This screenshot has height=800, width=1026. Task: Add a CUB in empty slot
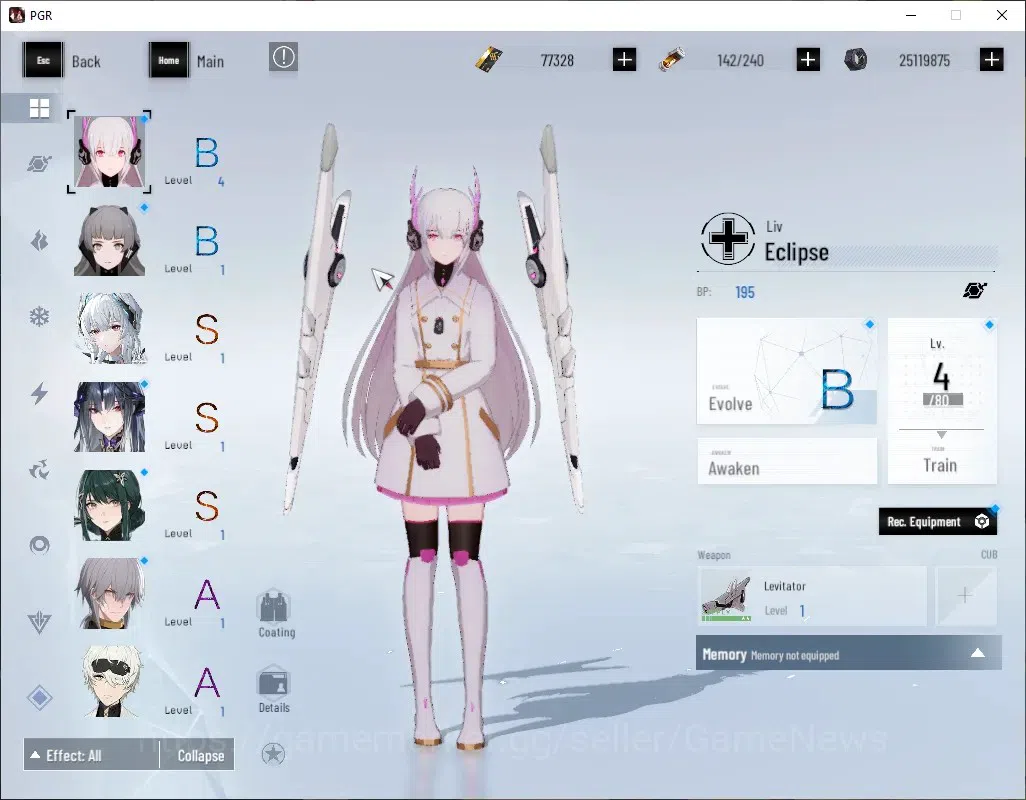pyautogui.click(x=965, y=595)
